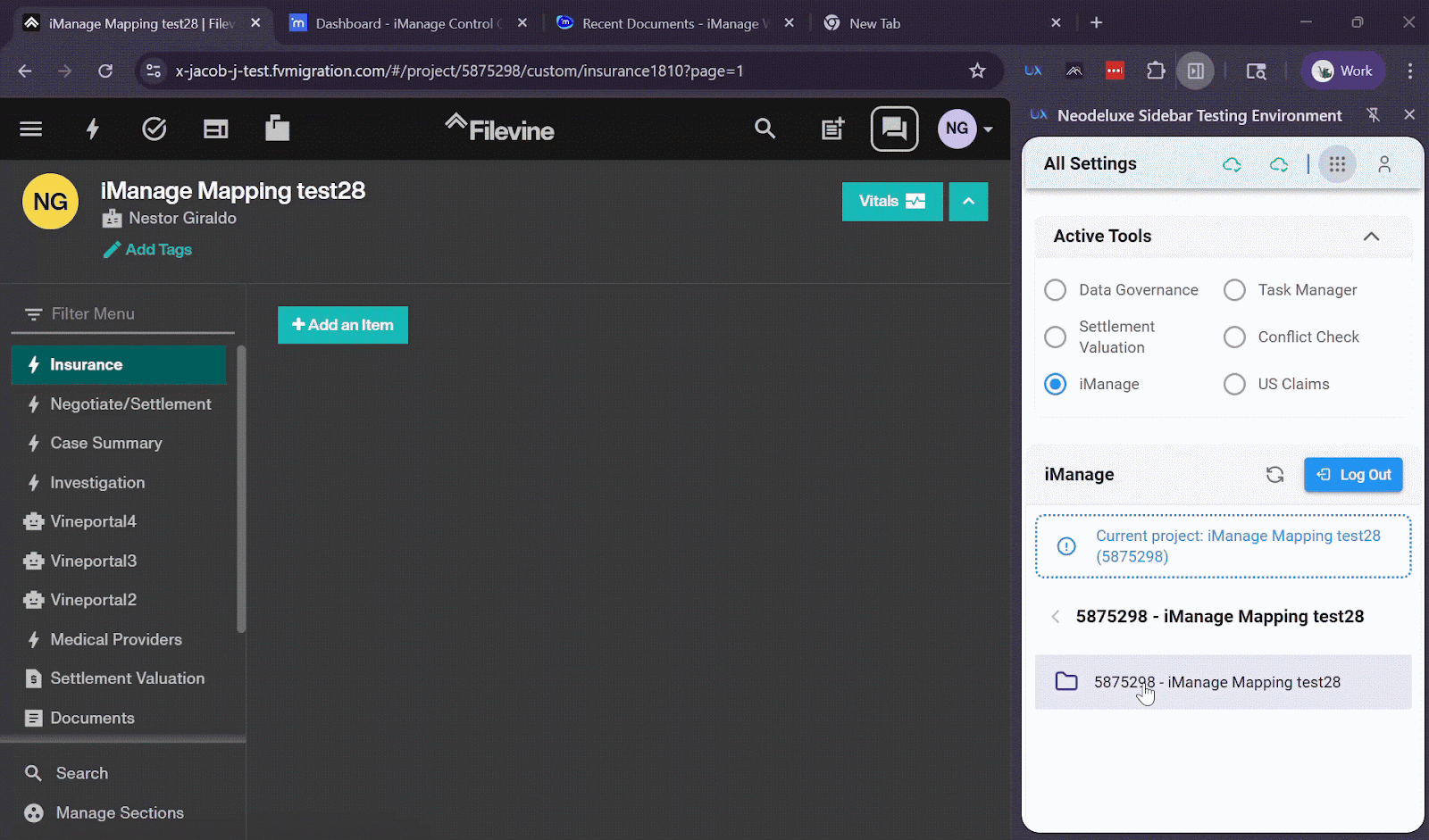Open the Filevine search magnifier

765,129
